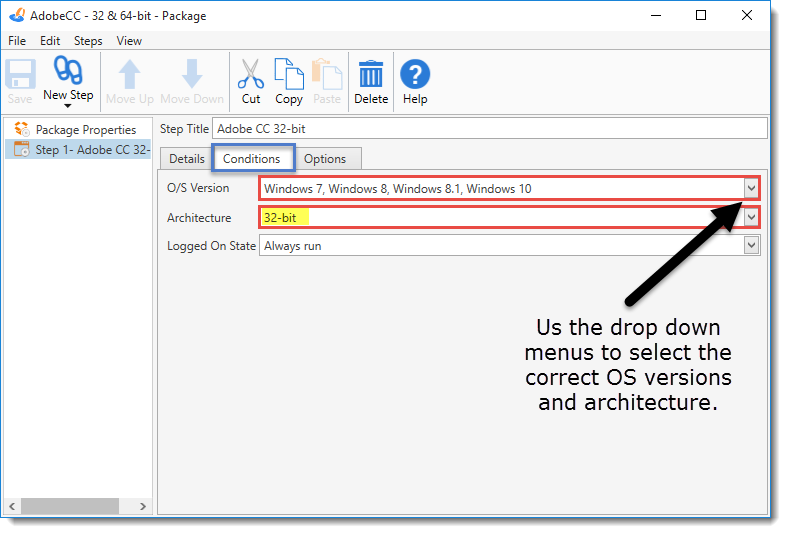Expand the Logged On State dropdown arrow

(751, 246)
